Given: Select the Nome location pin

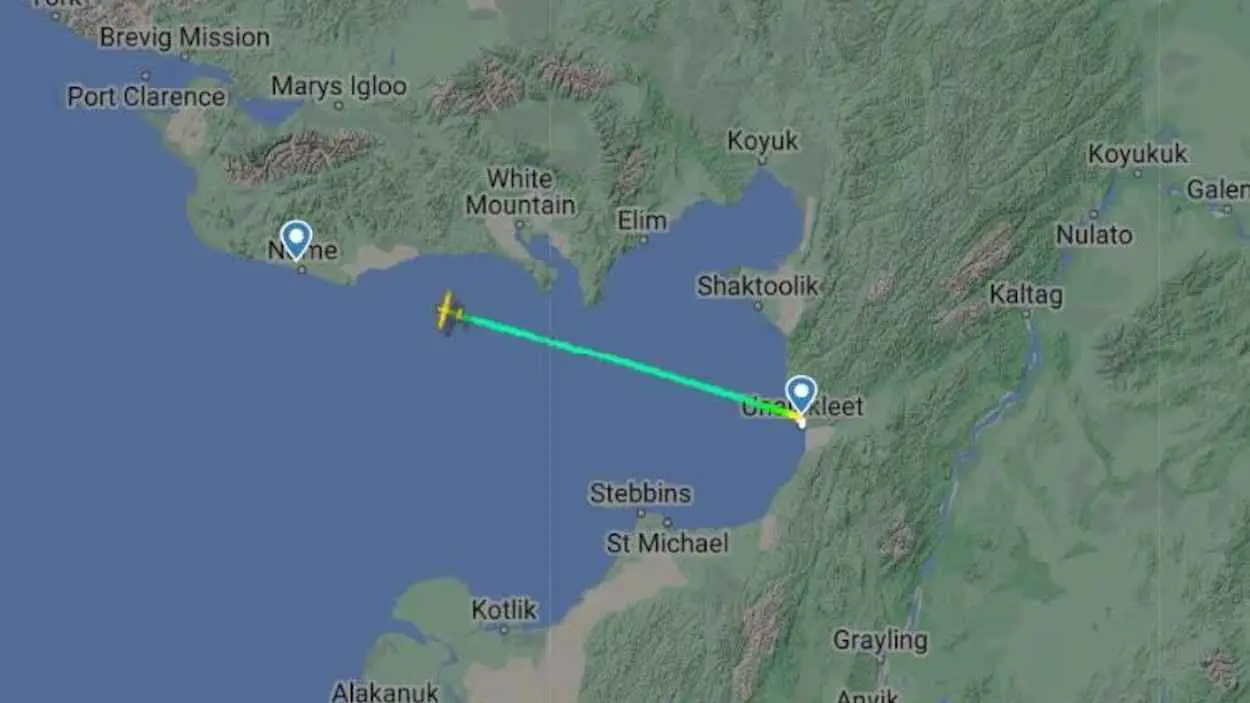Looking at the screenshot, I should click(x=296, y=240).
